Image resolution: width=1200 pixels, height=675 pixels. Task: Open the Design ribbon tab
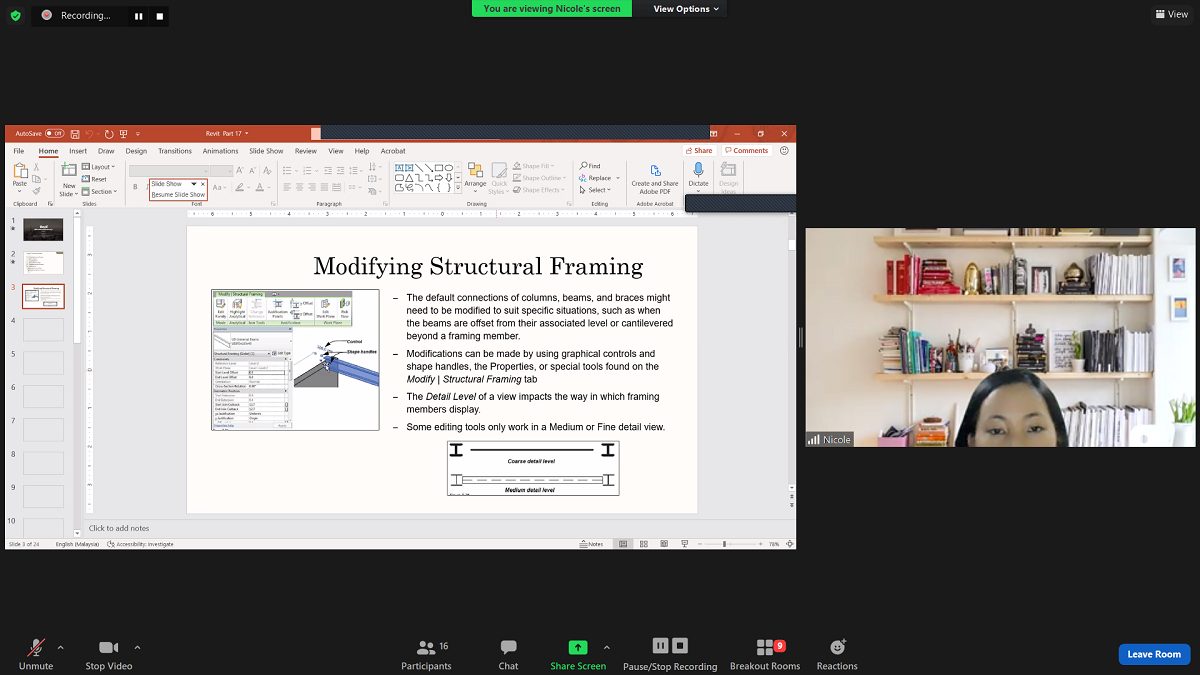coord(136,151)
